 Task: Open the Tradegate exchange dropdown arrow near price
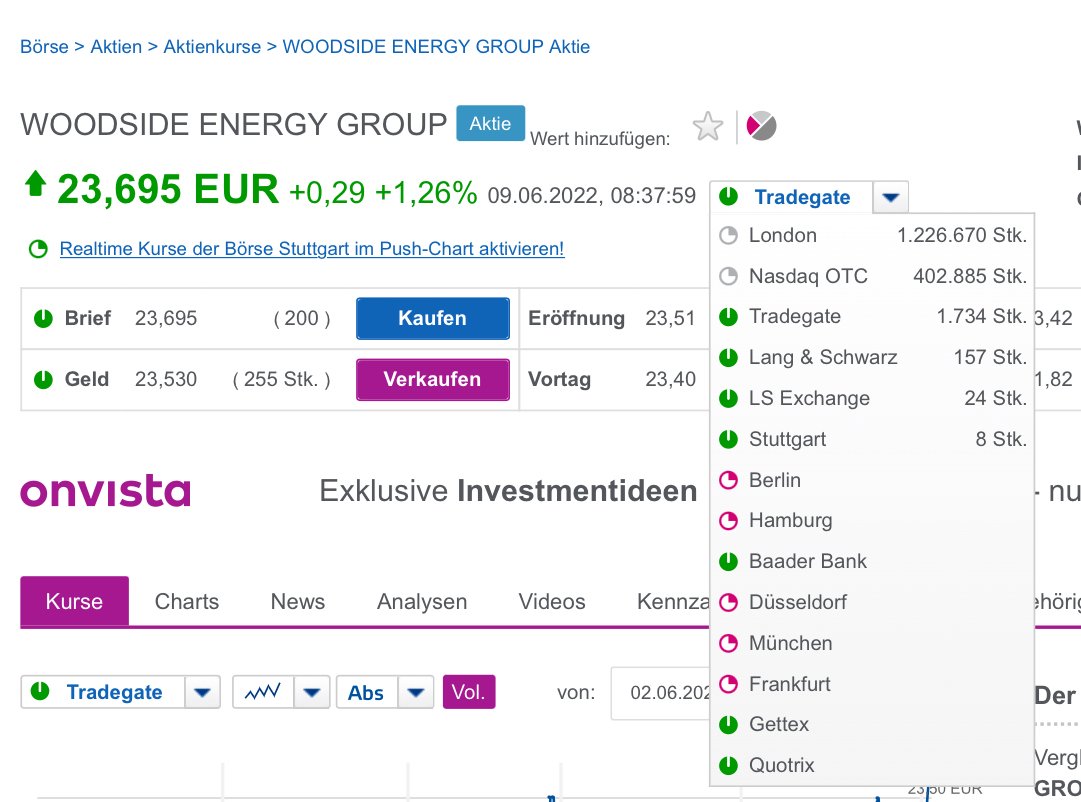(890, 197)
